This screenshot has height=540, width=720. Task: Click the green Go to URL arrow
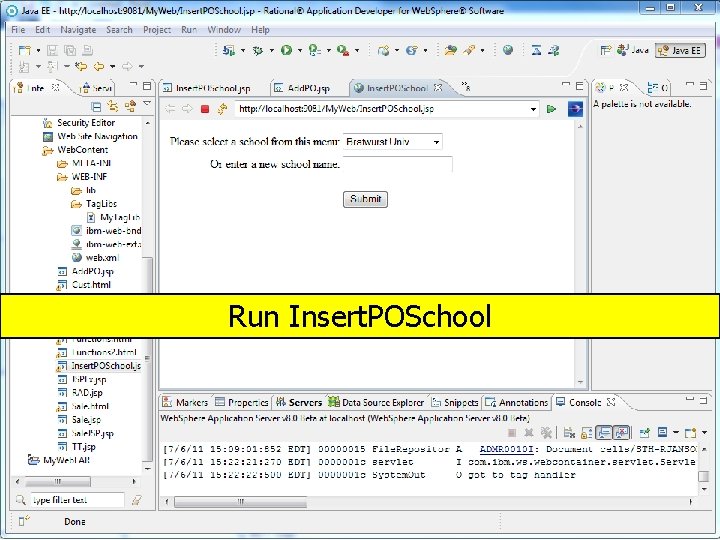[x=551, y=109]
